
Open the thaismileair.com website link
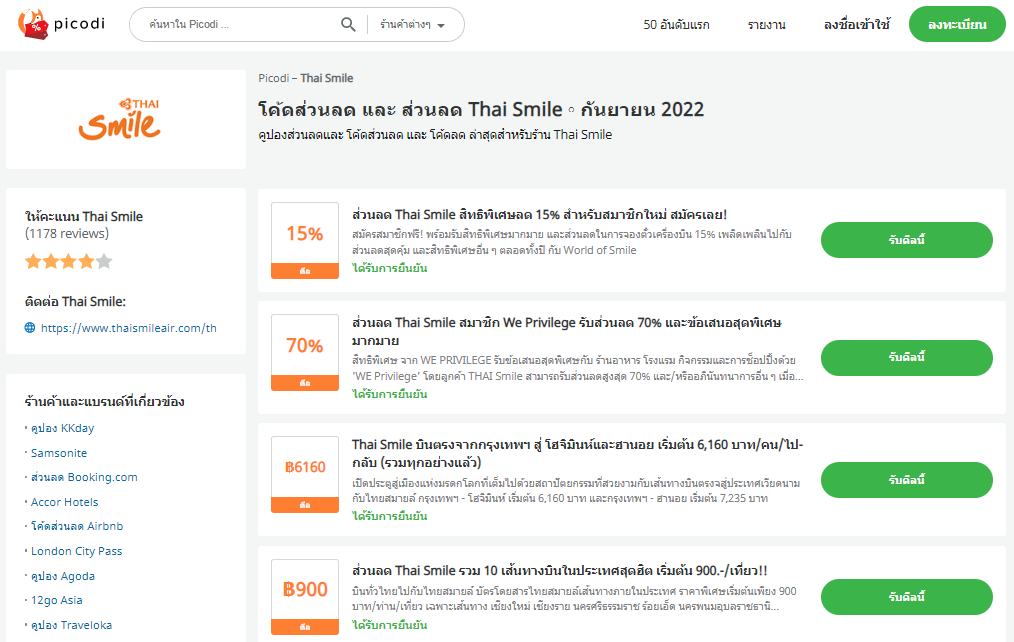pos(129,328)
